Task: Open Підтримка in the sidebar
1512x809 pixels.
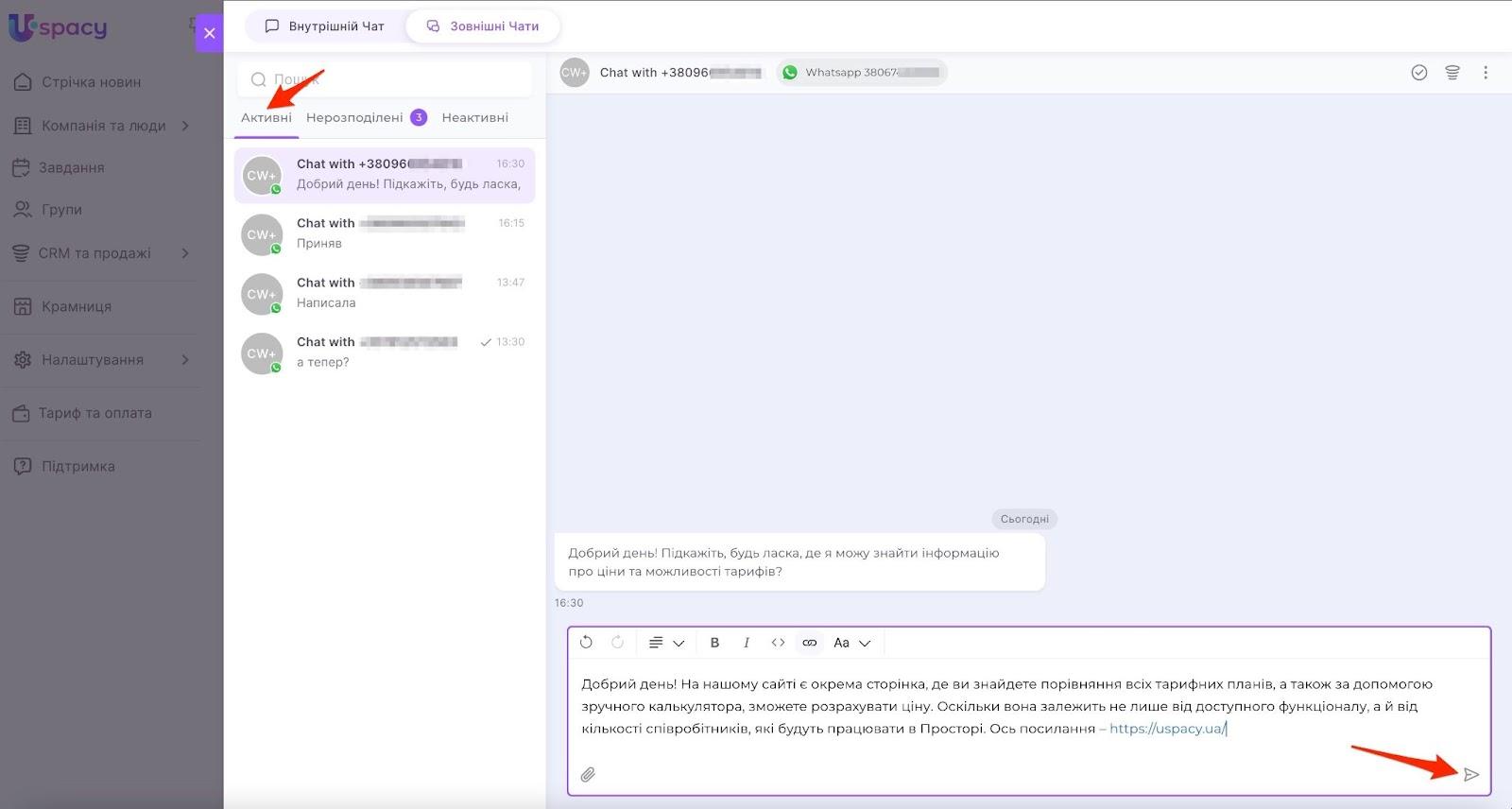Action: click(78, 466)
